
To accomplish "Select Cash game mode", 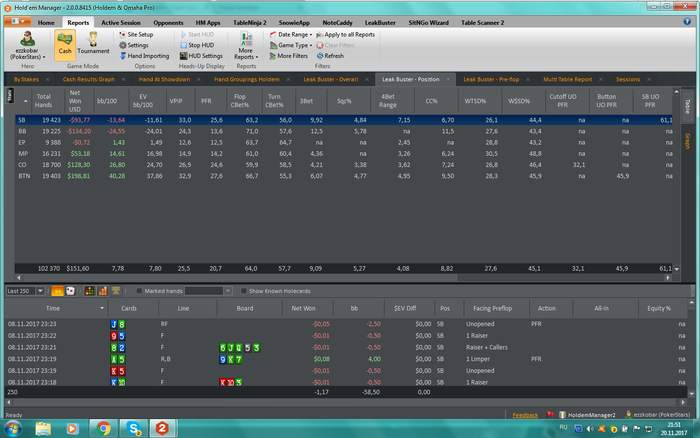I will 65,45.
